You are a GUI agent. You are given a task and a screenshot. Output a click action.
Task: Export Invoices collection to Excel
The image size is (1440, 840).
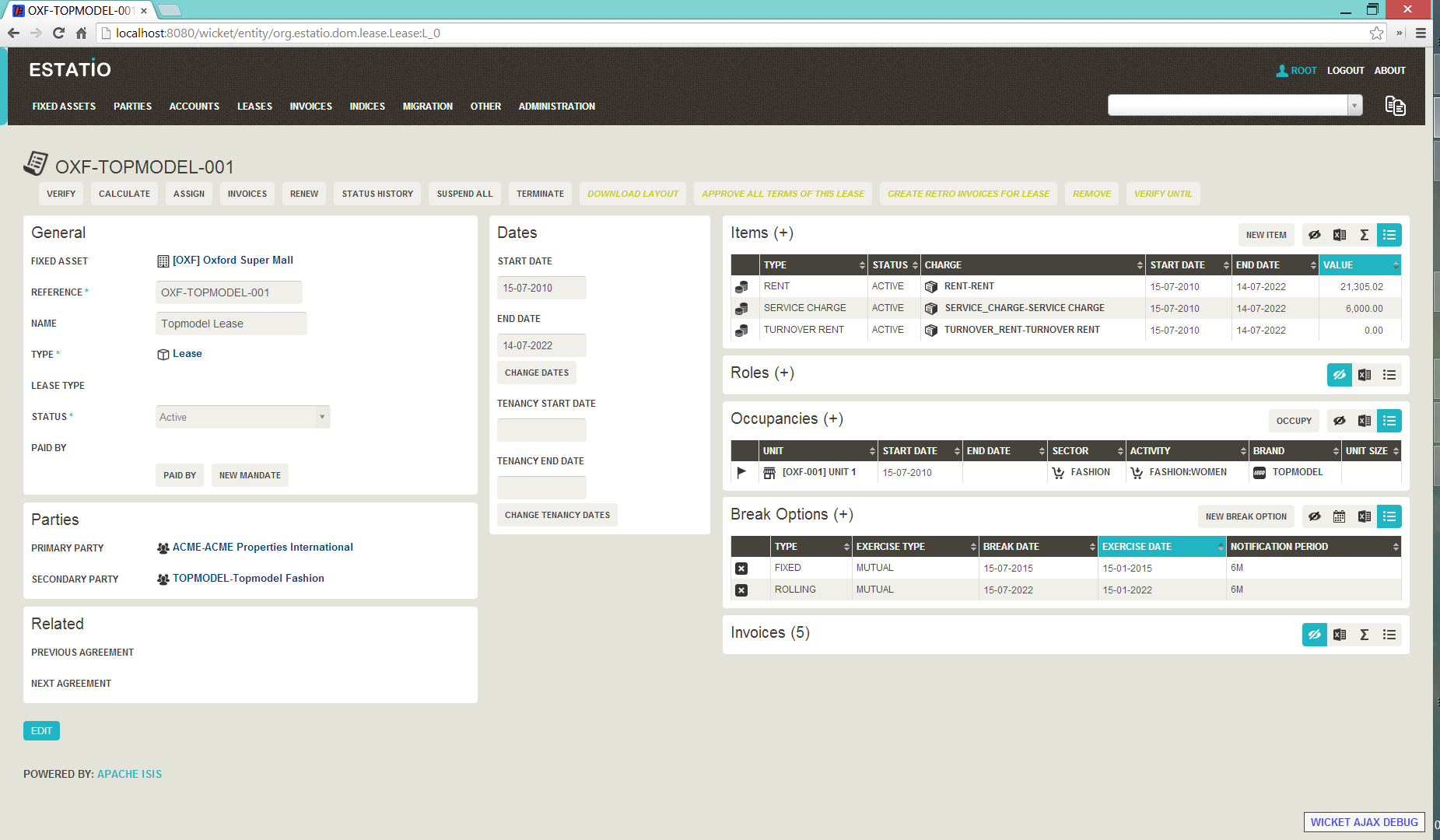coord(1340,635)
